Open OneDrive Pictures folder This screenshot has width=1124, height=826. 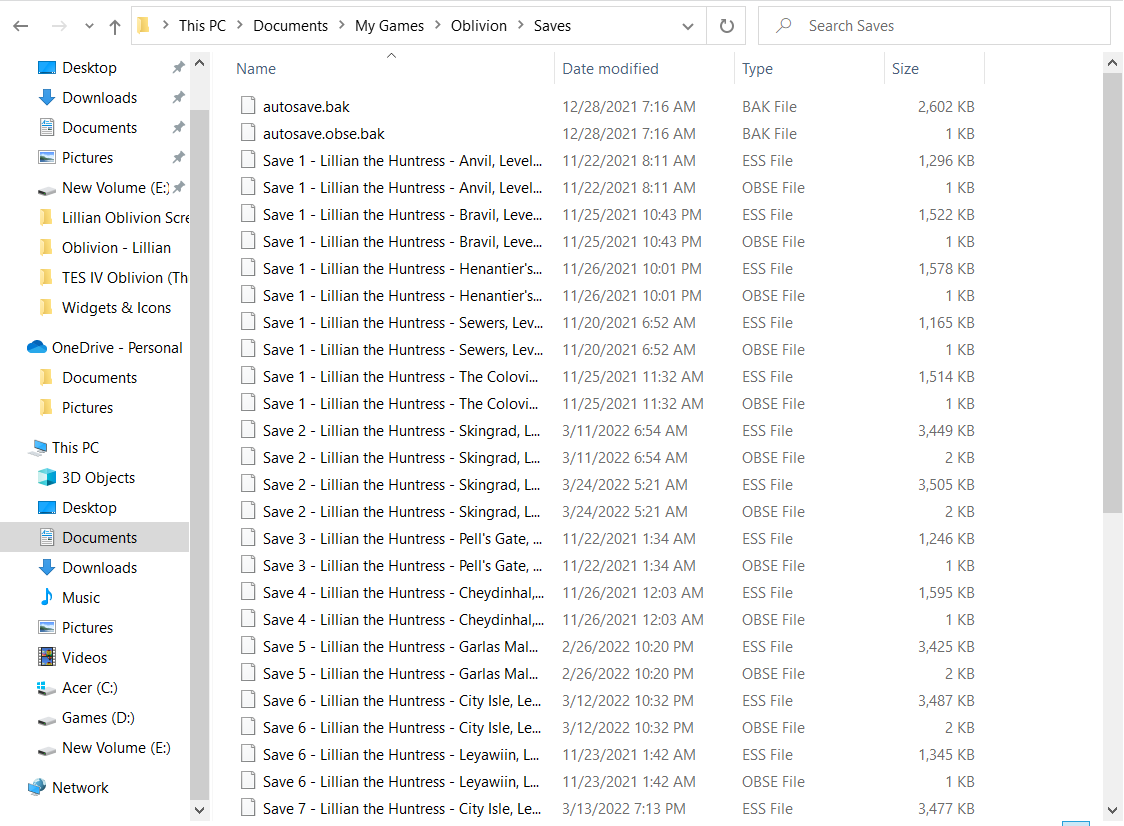click(x=87, y=408)
